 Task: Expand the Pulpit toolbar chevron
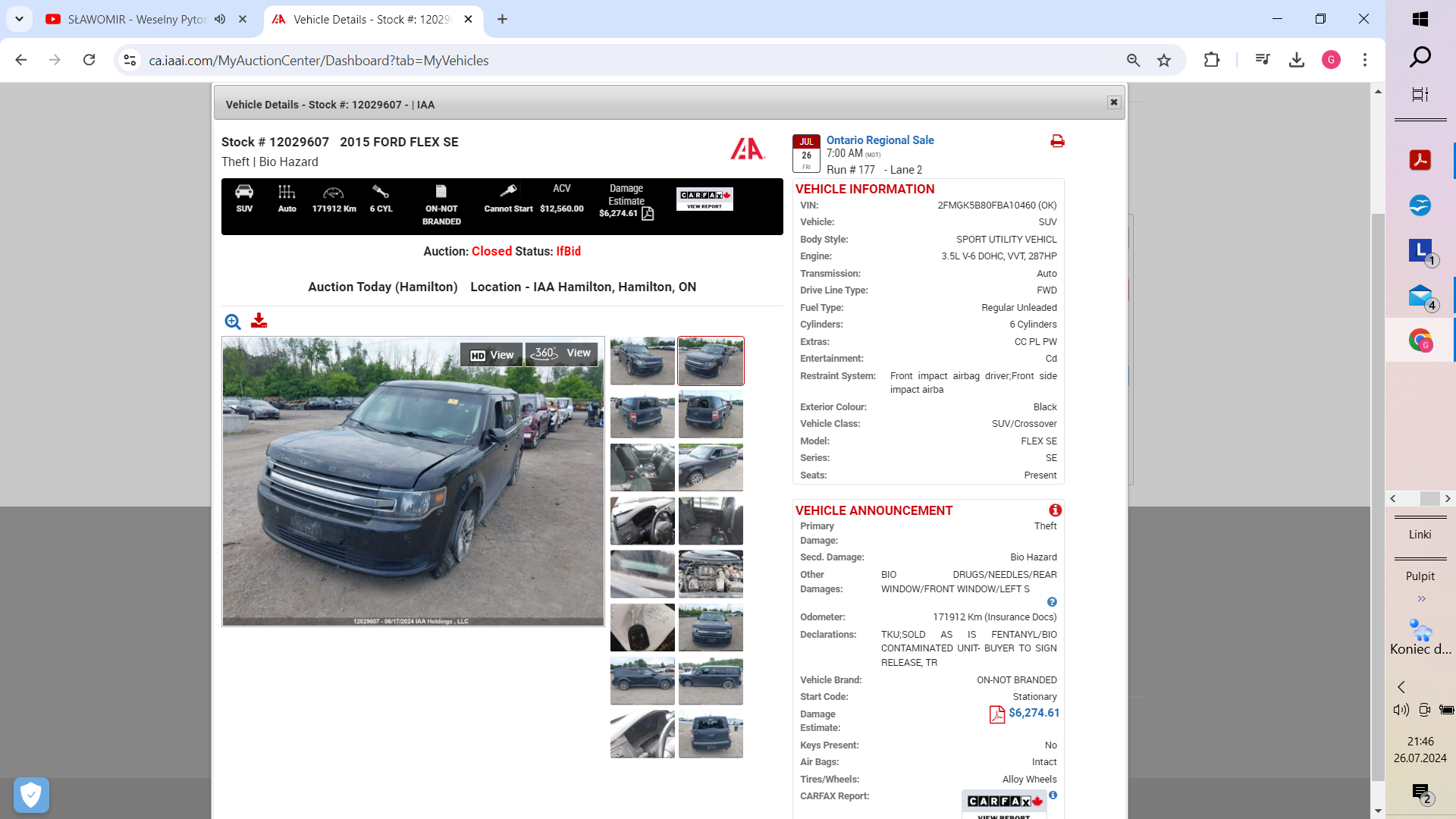tap(1422, 598)
